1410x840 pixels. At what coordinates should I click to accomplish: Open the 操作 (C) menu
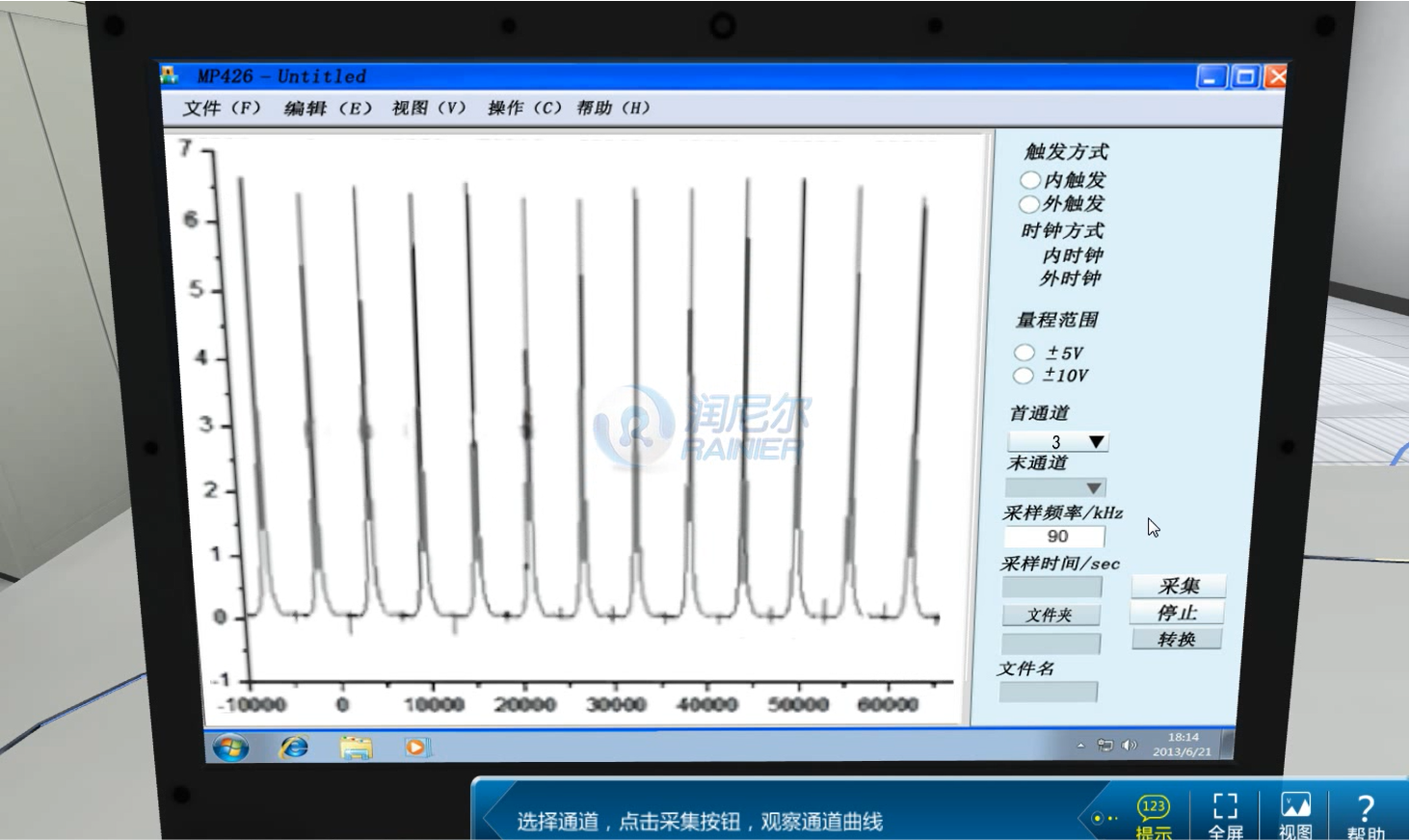point(524,108)
